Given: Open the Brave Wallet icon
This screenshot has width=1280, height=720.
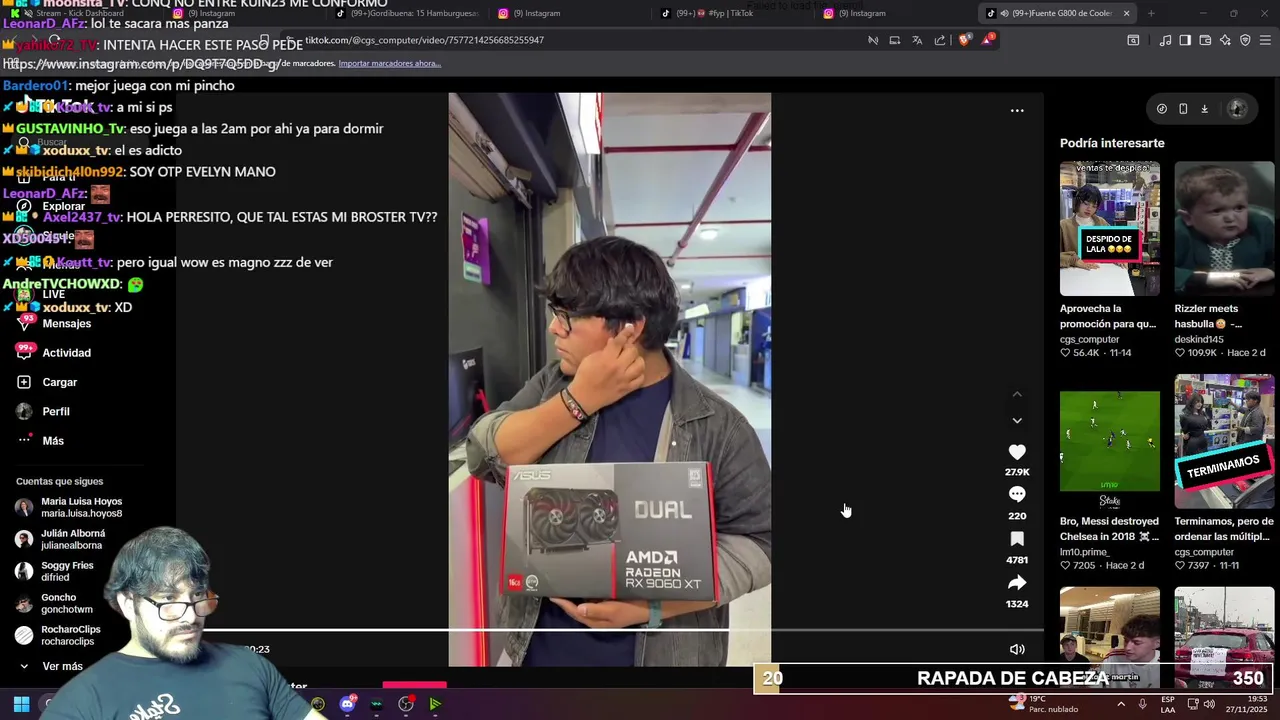Looking at the screenshot, I should [x=1205, y=40].
